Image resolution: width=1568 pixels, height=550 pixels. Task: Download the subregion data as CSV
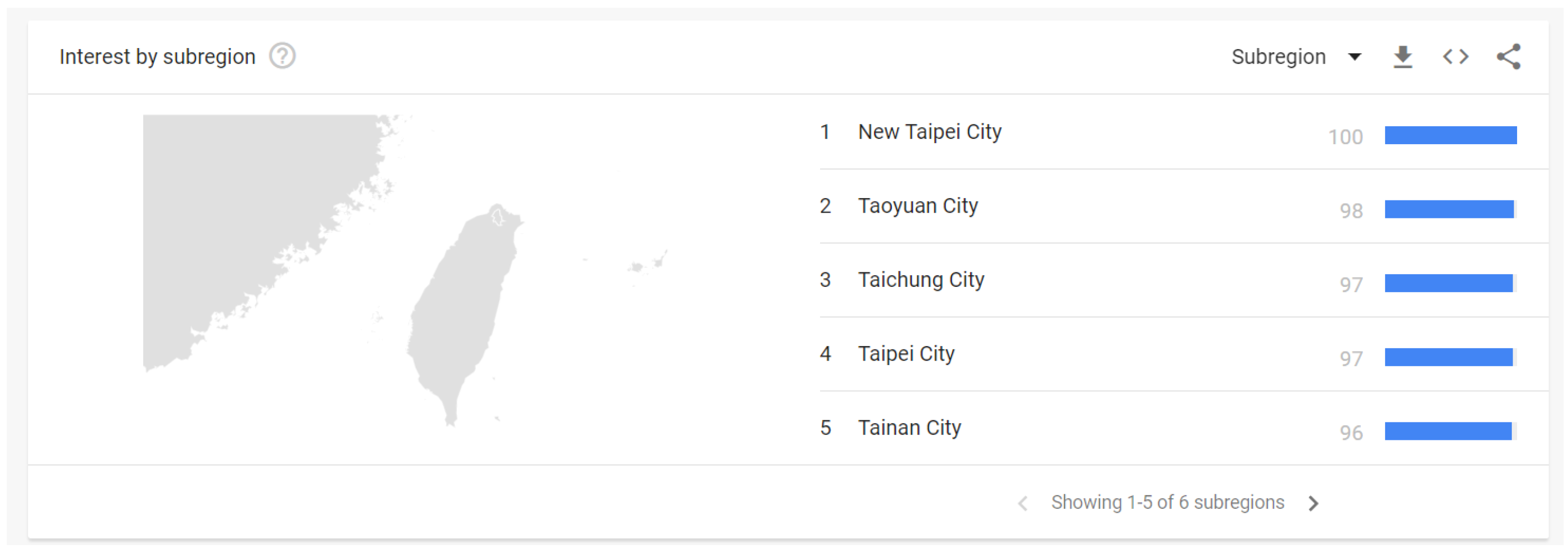click(1403, 57)
